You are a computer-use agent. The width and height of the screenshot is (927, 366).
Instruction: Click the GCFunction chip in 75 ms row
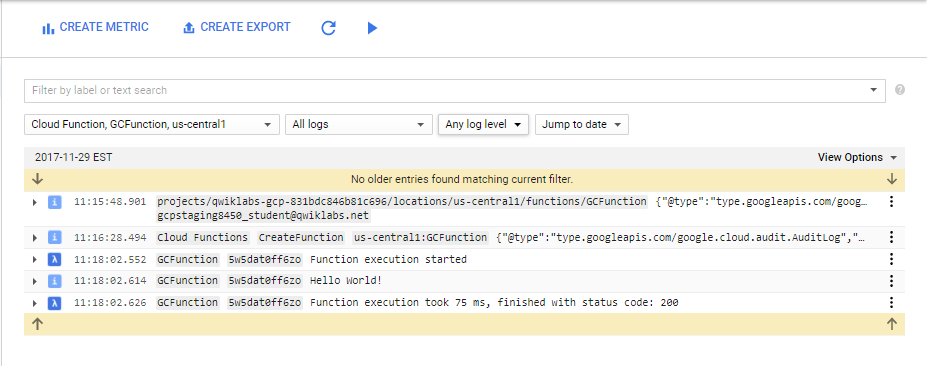[x=187, y=303]
